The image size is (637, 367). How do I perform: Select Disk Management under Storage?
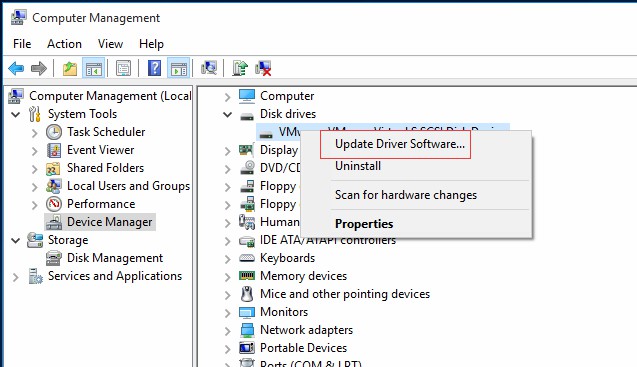115,258
